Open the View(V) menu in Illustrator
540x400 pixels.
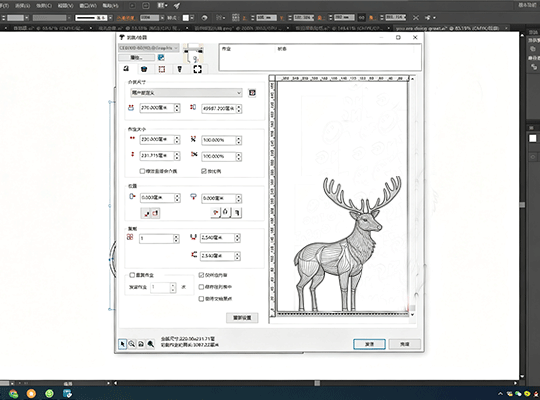click(65, 6)
